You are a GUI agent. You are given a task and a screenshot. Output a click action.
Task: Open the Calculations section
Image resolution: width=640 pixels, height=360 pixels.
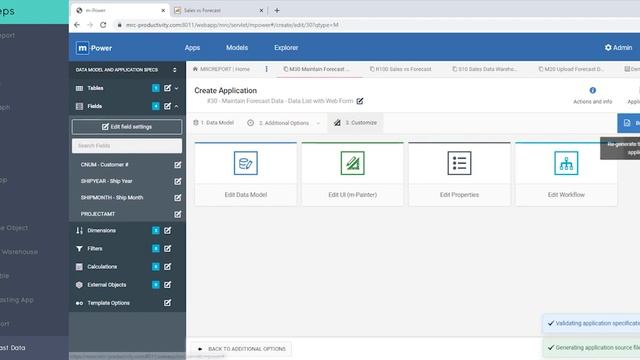point(102,267)
